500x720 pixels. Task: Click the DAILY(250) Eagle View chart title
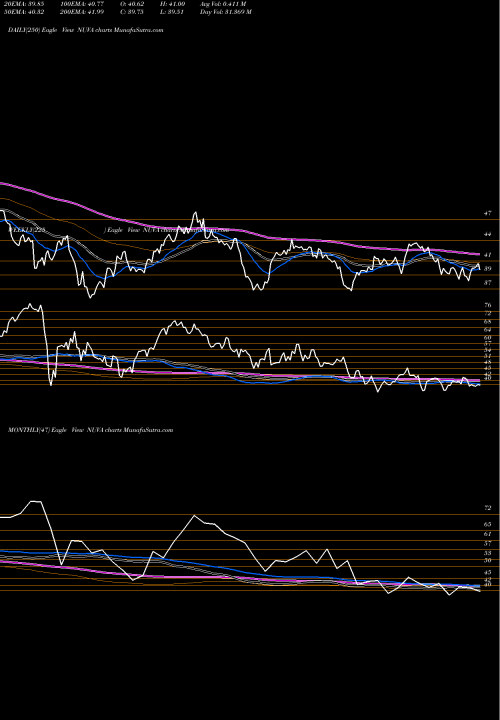click(86, 30)
